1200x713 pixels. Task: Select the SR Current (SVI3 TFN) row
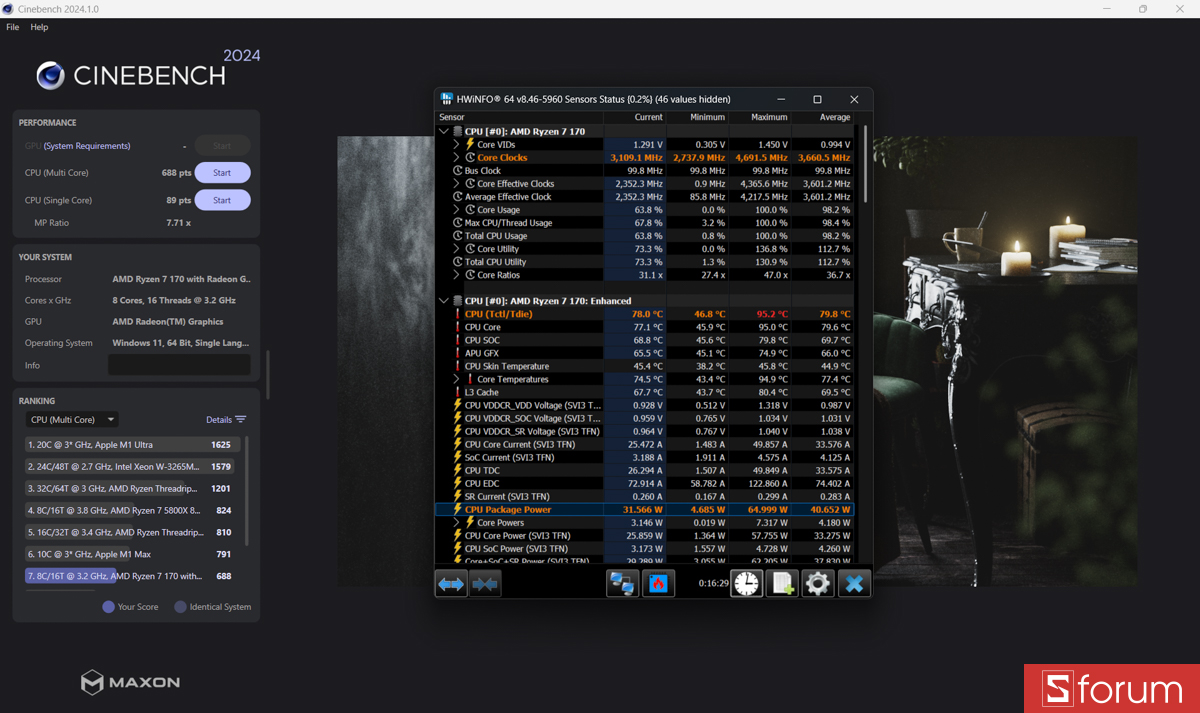(645, 496)
